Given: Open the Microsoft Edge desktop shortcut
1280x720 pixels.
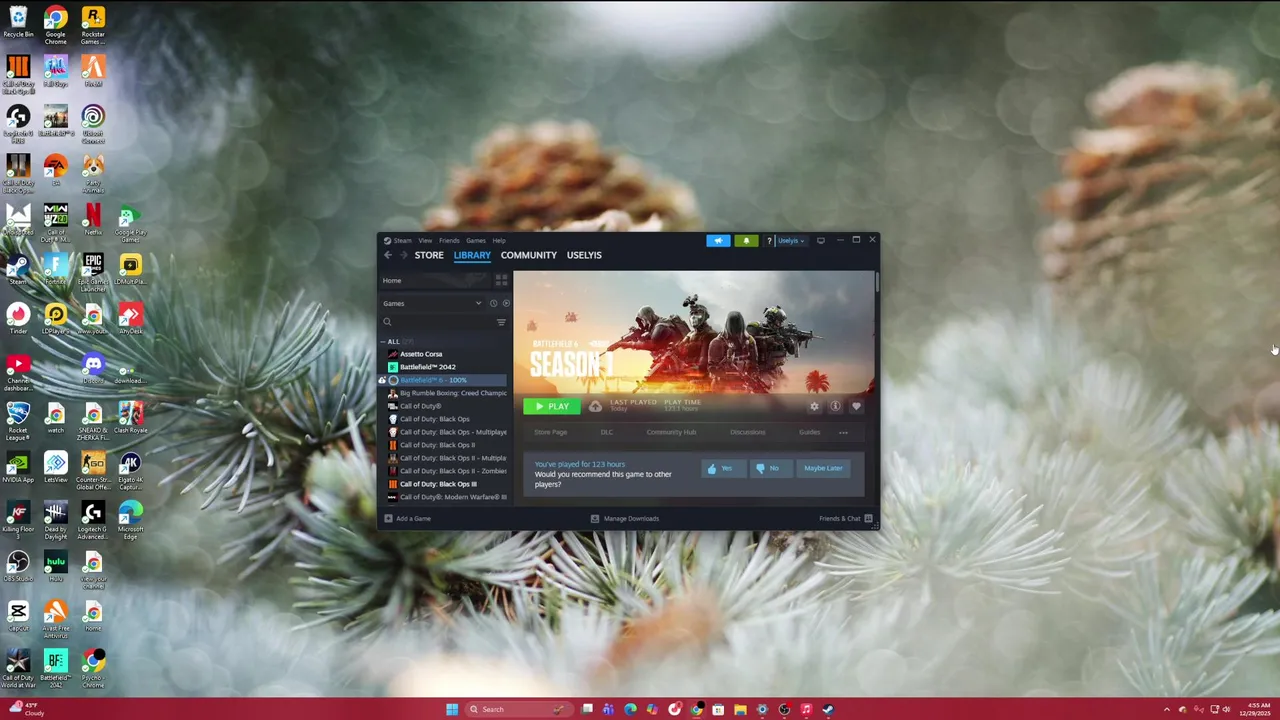Looking at the screenshot, I should tap(130, 520).
